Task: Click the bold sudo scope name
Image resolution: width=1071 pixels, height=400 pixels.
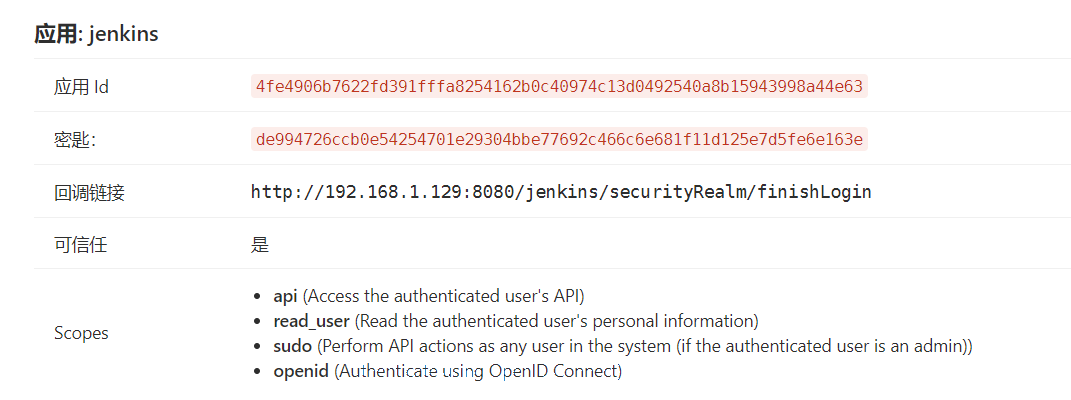Action: [x=293, y=347]
